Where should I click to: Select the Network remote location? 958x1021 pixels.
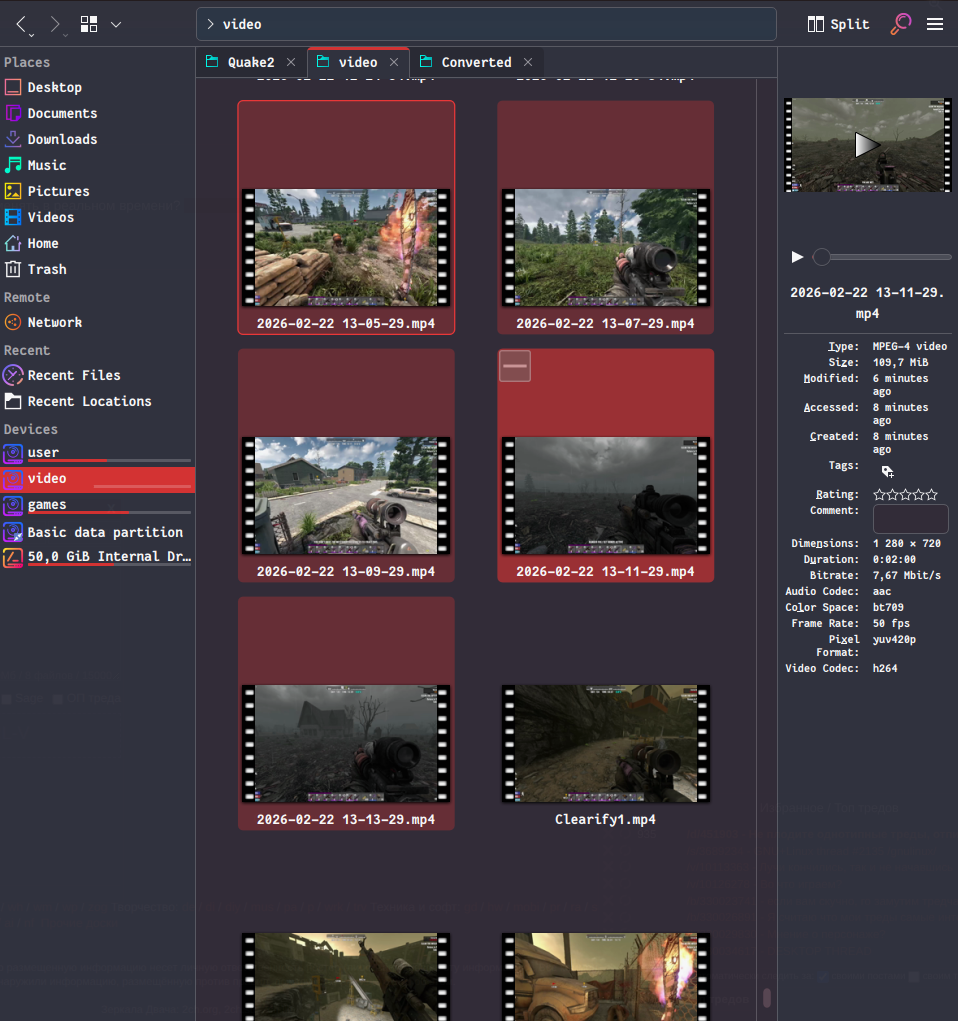(x=54, y=322)
